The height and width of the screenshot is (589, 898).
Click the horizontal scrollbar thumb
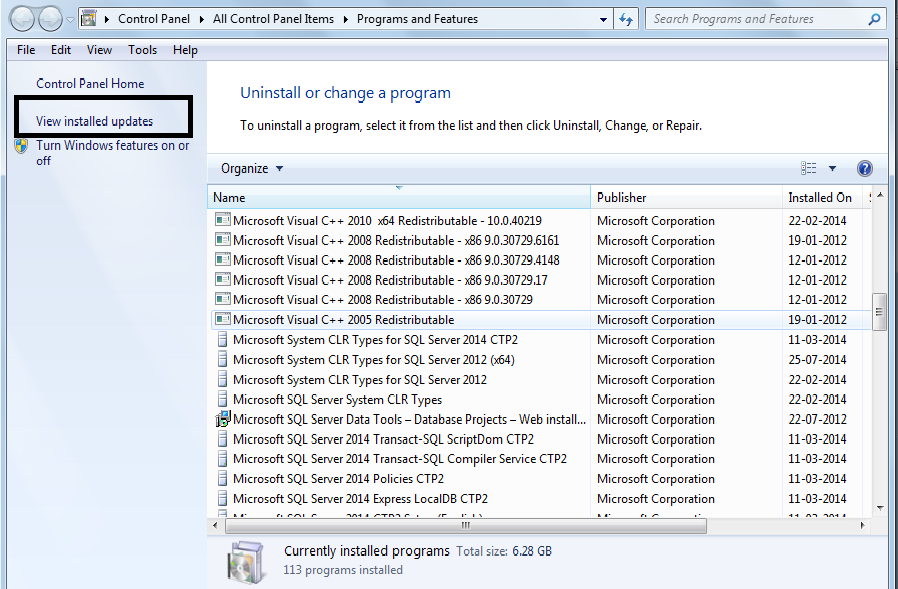[x=466, y=525]
